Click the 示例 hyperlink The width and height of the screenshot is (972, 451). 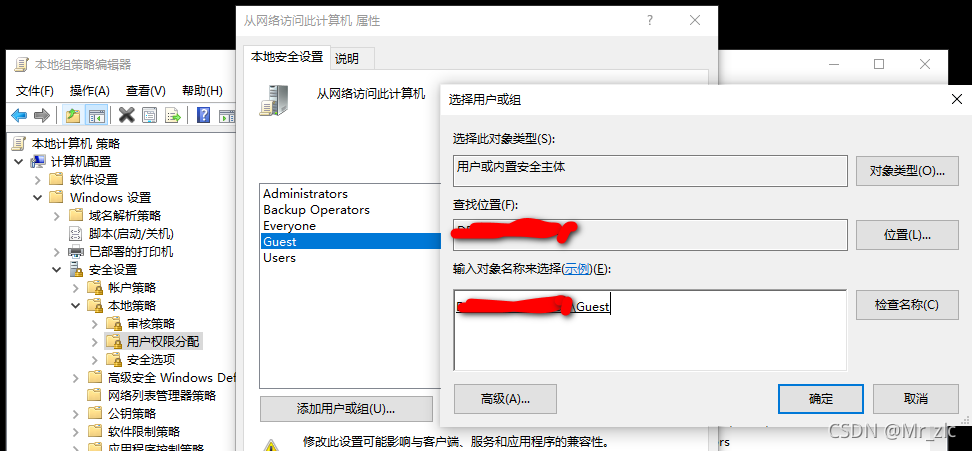tap(577, 269)
